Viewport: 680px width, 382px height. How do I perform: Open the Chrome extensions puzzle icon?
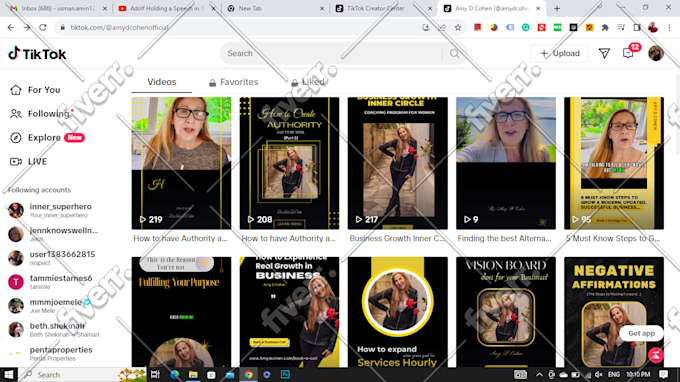[x=605, y=27]
